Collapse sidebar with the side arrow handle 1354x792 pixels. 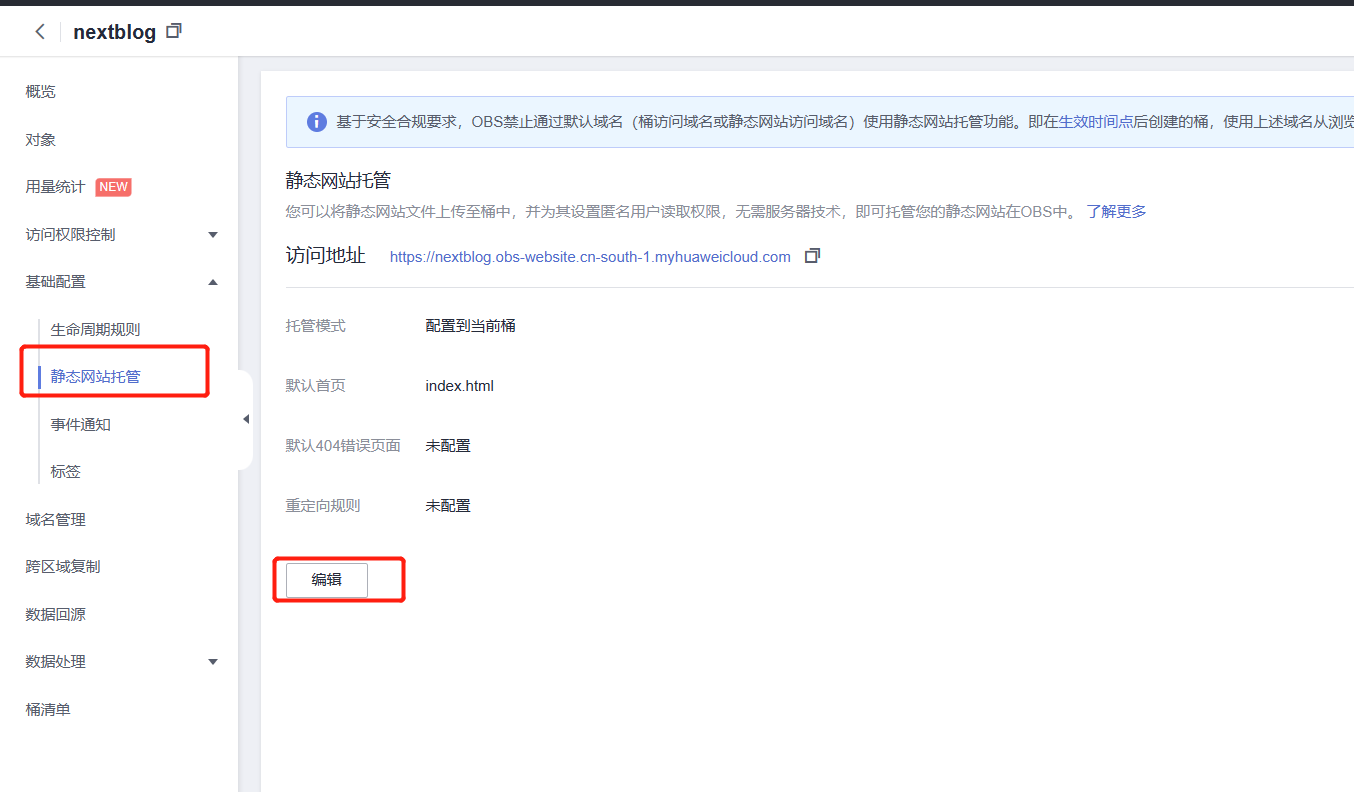[x=246, y=420]
